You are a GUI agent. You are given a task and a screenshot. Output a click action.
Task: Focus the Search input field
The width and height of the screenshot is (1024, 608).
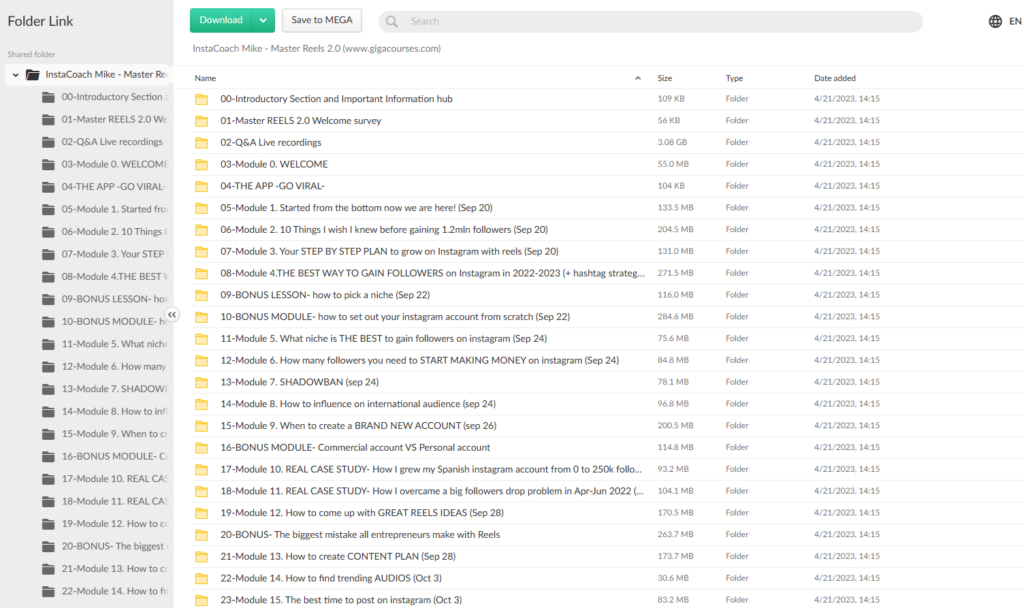pyautogui.click(x=650, y=21)
